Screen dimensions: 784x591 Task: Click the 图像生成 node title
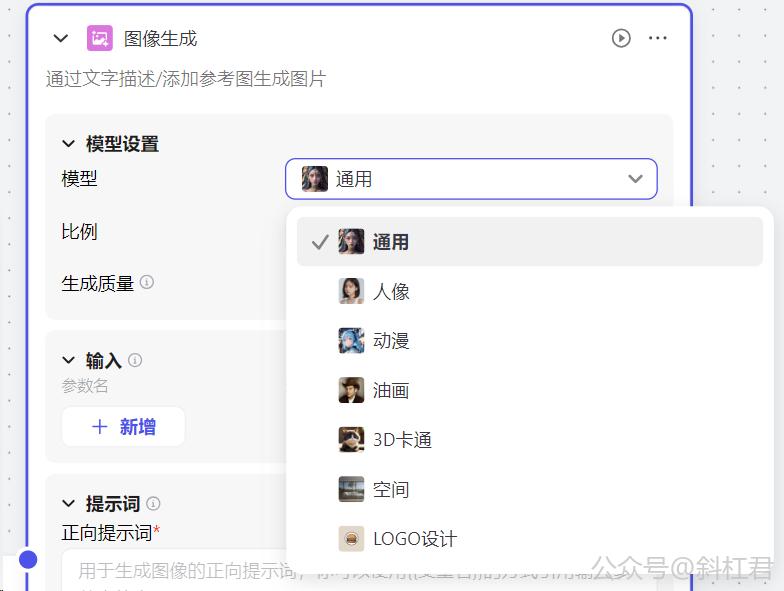click(160, 38)
